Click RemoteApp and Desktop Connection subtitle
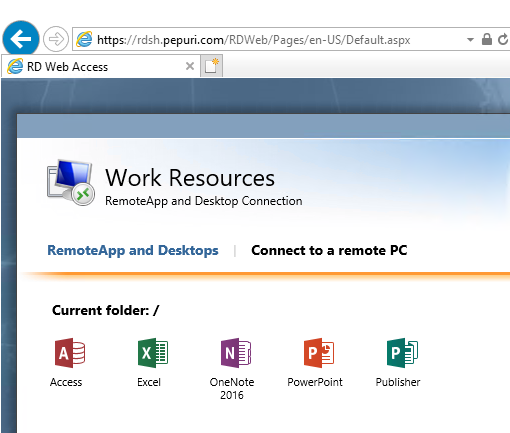This screenshot has width=510, height=433. coord(204,201)
